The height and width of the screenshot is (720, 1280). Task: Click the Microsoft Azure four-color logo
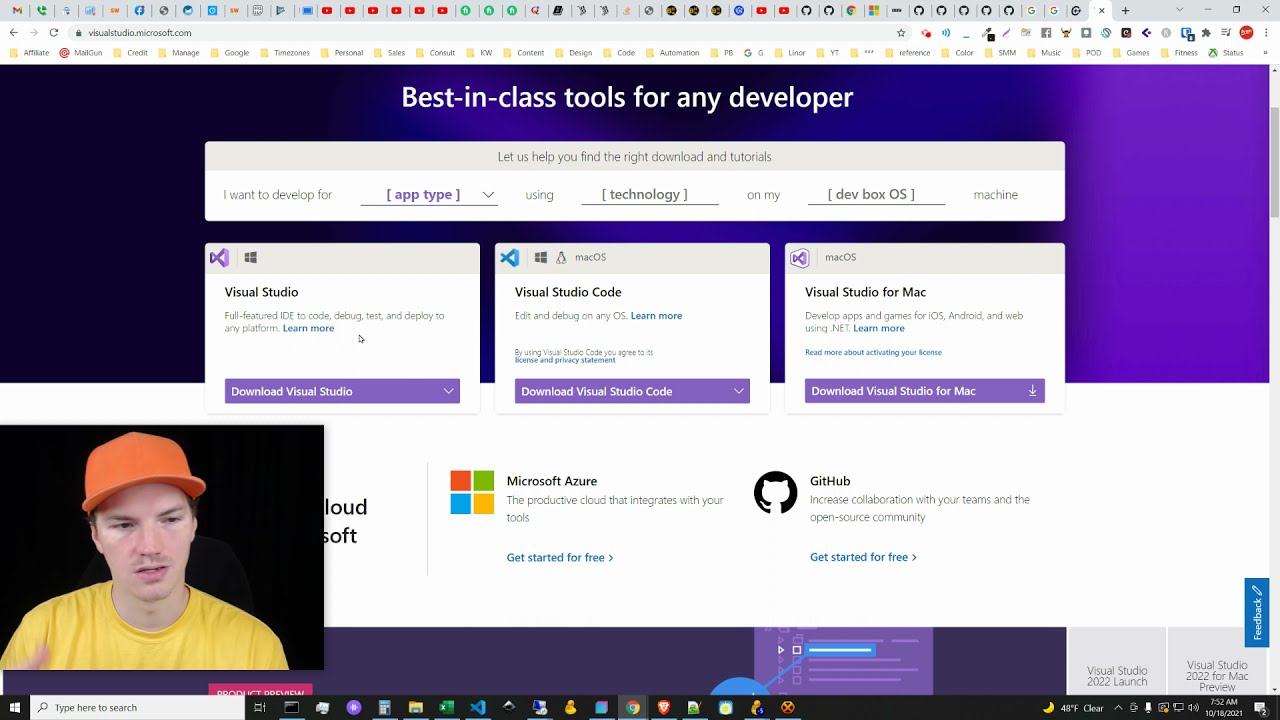tap(472, 493)
